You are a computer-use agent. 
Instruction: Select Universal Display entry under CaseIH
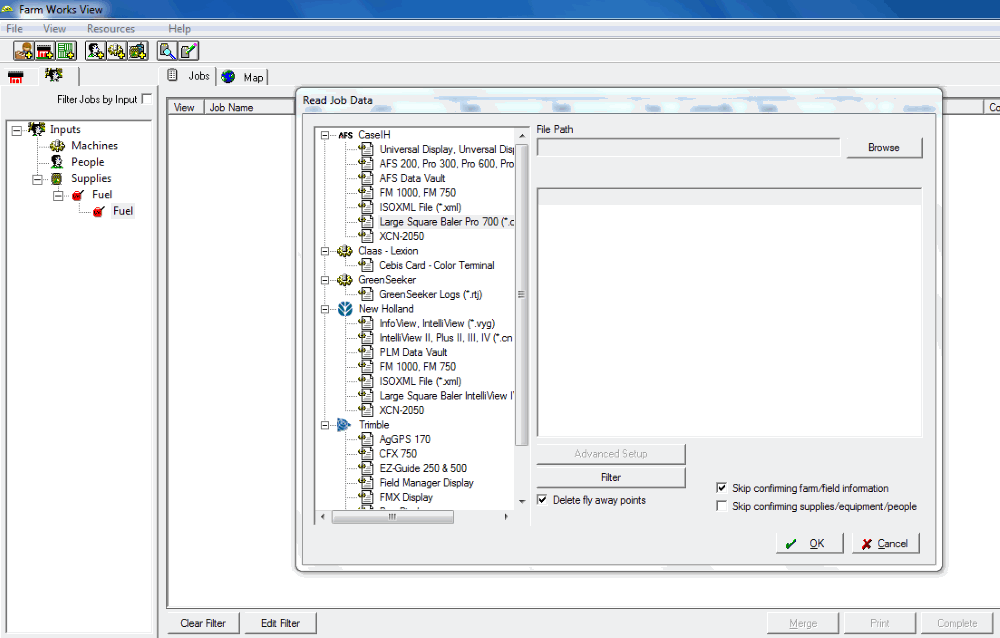click(446, 149)
